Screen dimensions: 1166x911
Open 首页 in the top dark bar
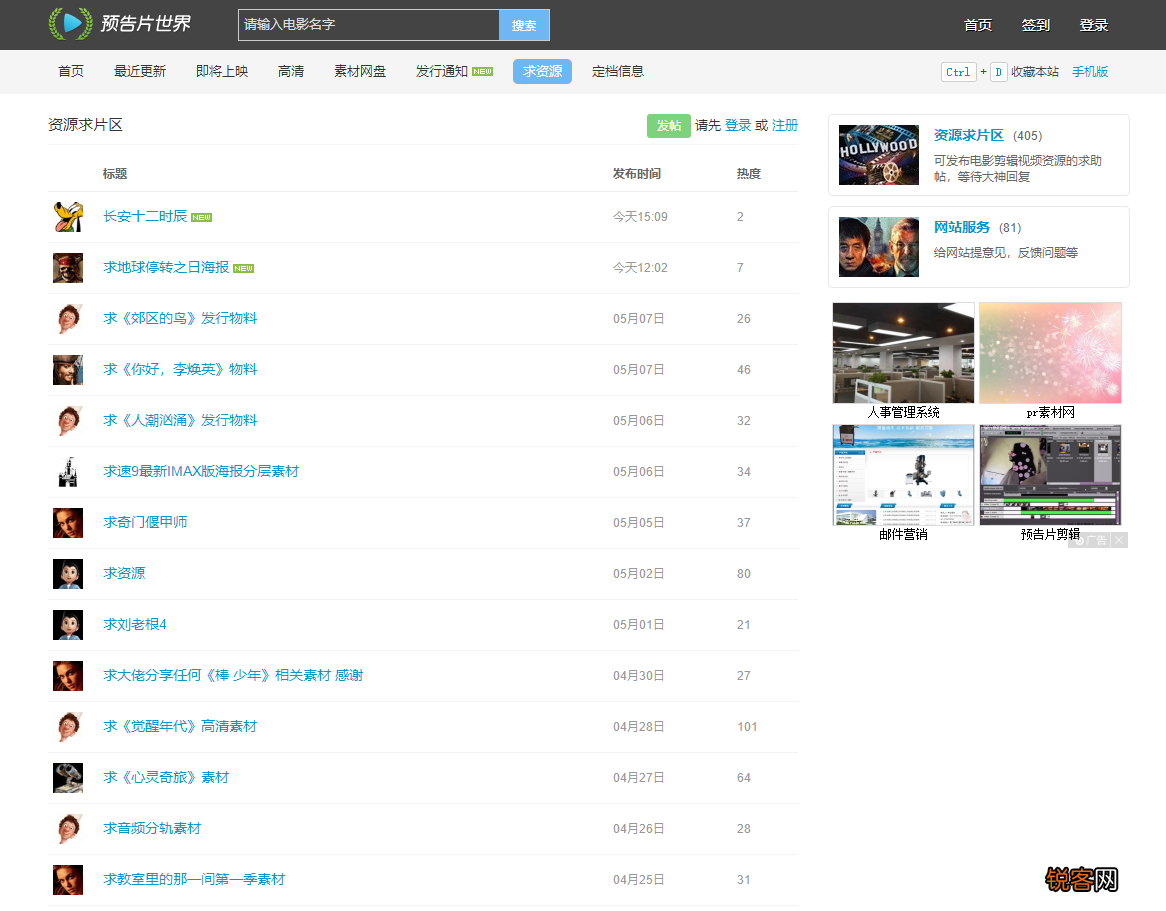[978, 25]
